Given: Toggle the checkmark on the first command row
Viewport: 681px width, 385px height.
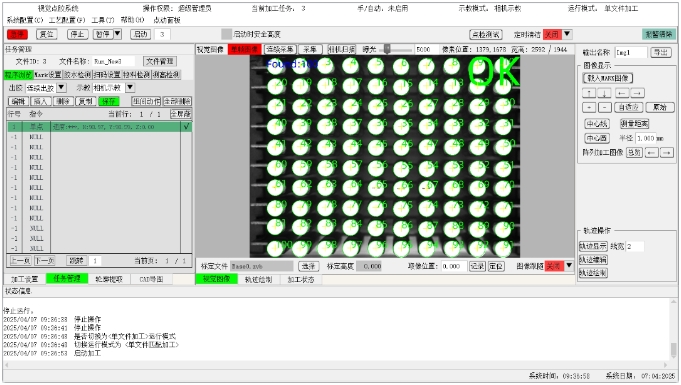Looking at the screenshot, I should pyautogui.click(x=186, y=127).
